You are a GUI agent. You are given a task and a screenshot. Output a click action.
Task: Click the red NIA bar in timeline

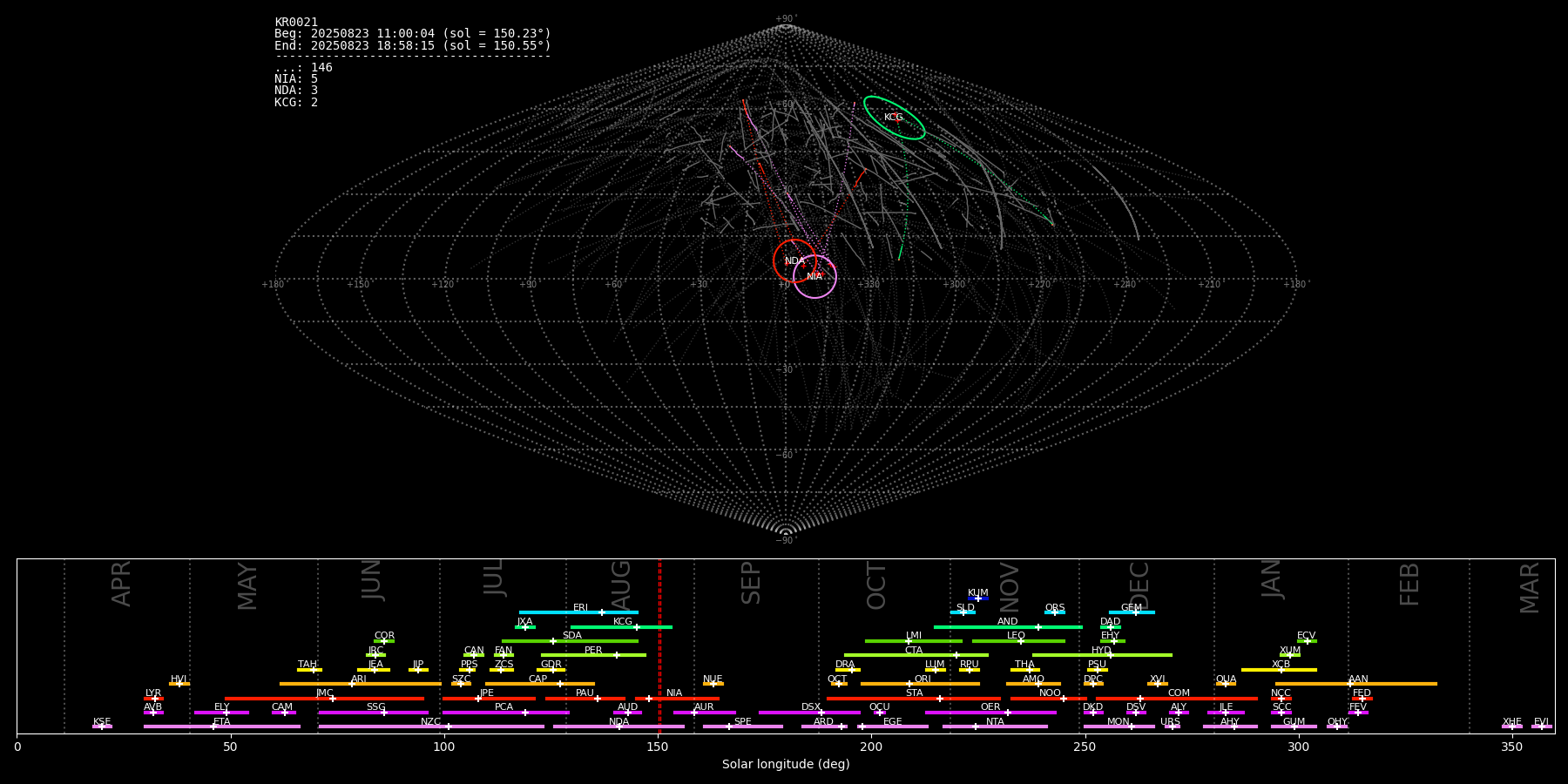(677, 698)
